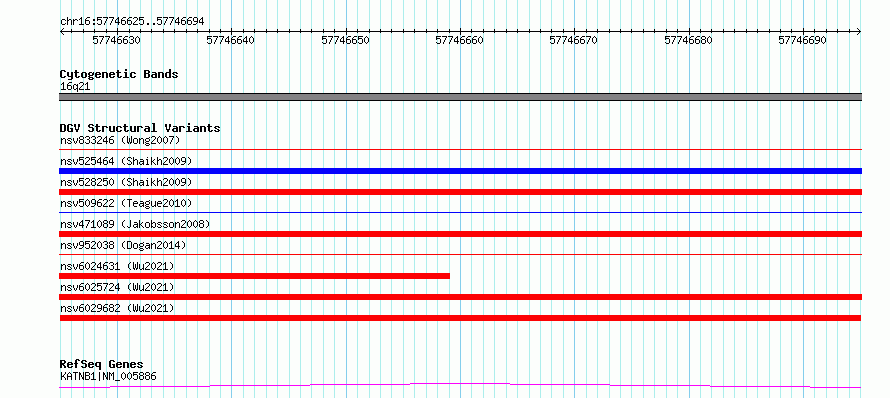Click the chr16:57746625..57746694 region label
Viewport: 890px width, 398px height.
tap(132, 22)
